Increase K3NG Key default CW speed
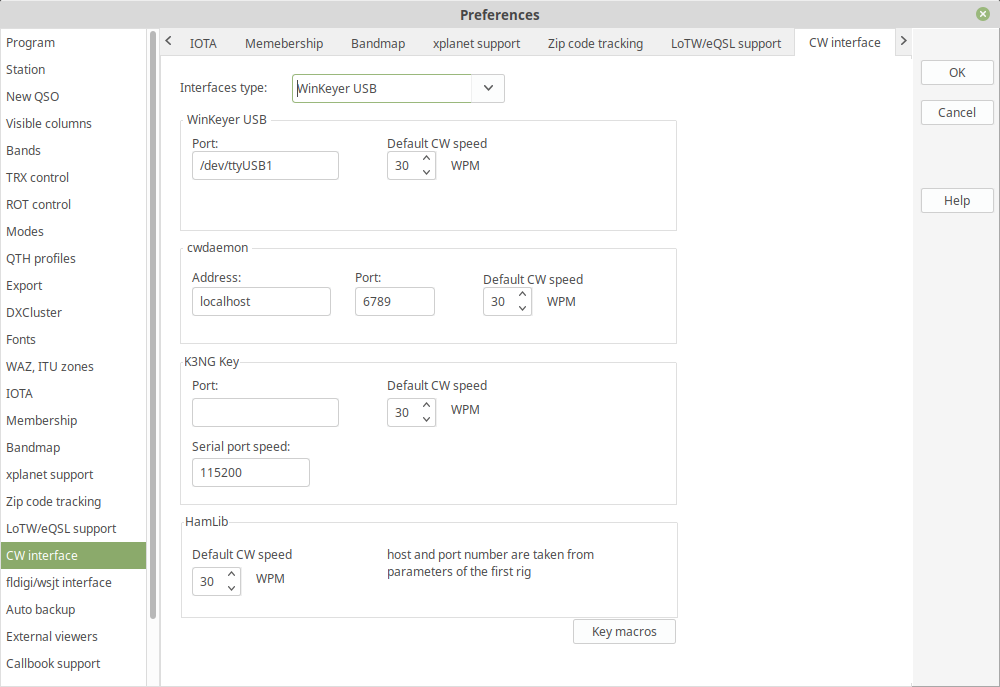This screenshot has height=687, width=1000. click(427, 406)
